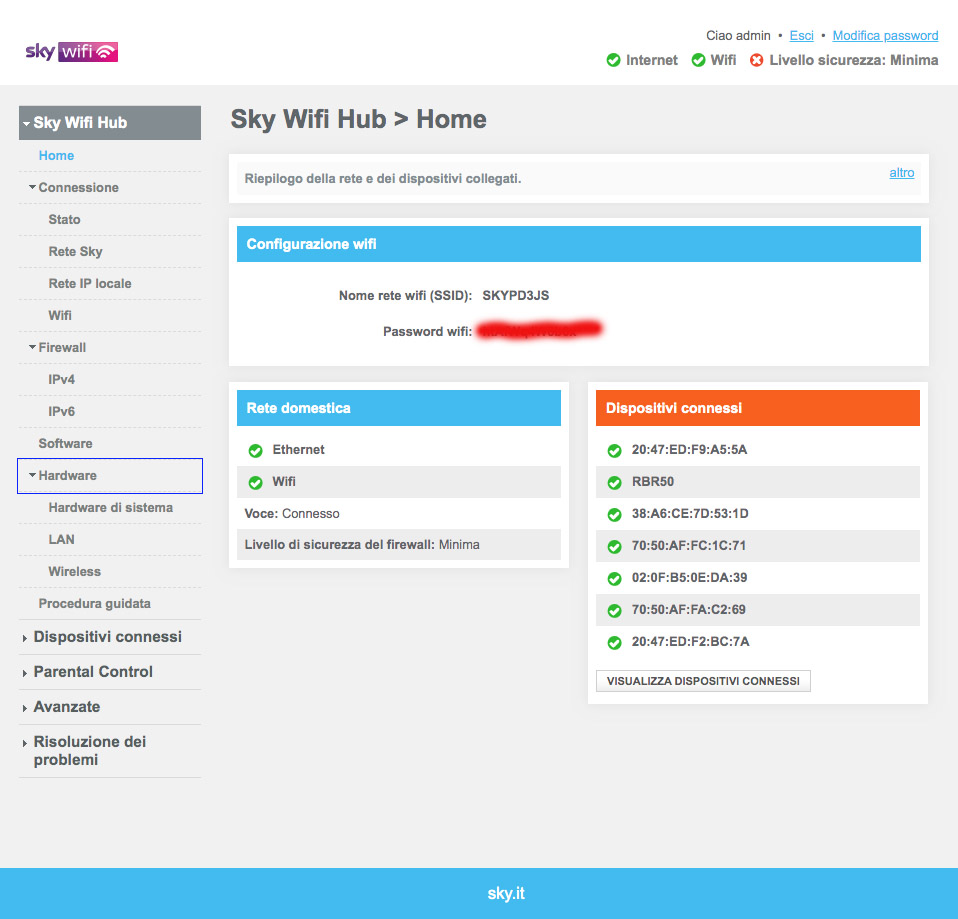958x919 pixels.
Task: Click the red security level warning icon
Action: point(756,60)
